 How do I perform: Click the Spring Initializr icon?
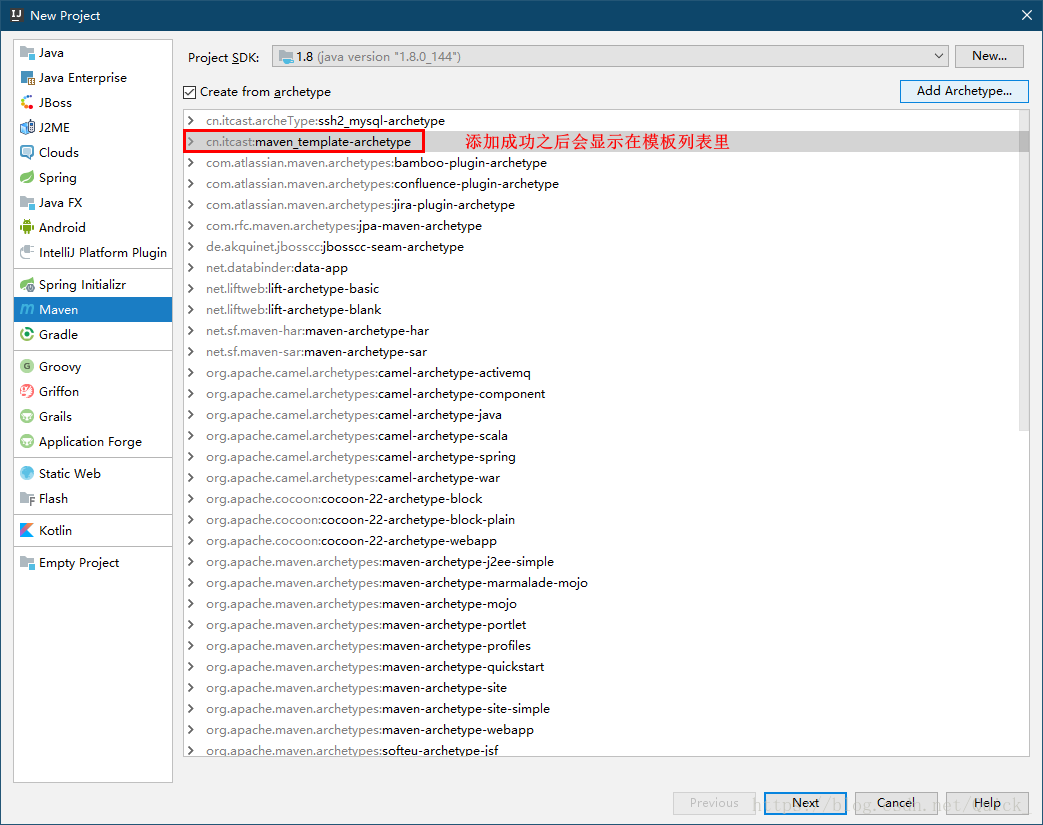[x=27, y=285]
